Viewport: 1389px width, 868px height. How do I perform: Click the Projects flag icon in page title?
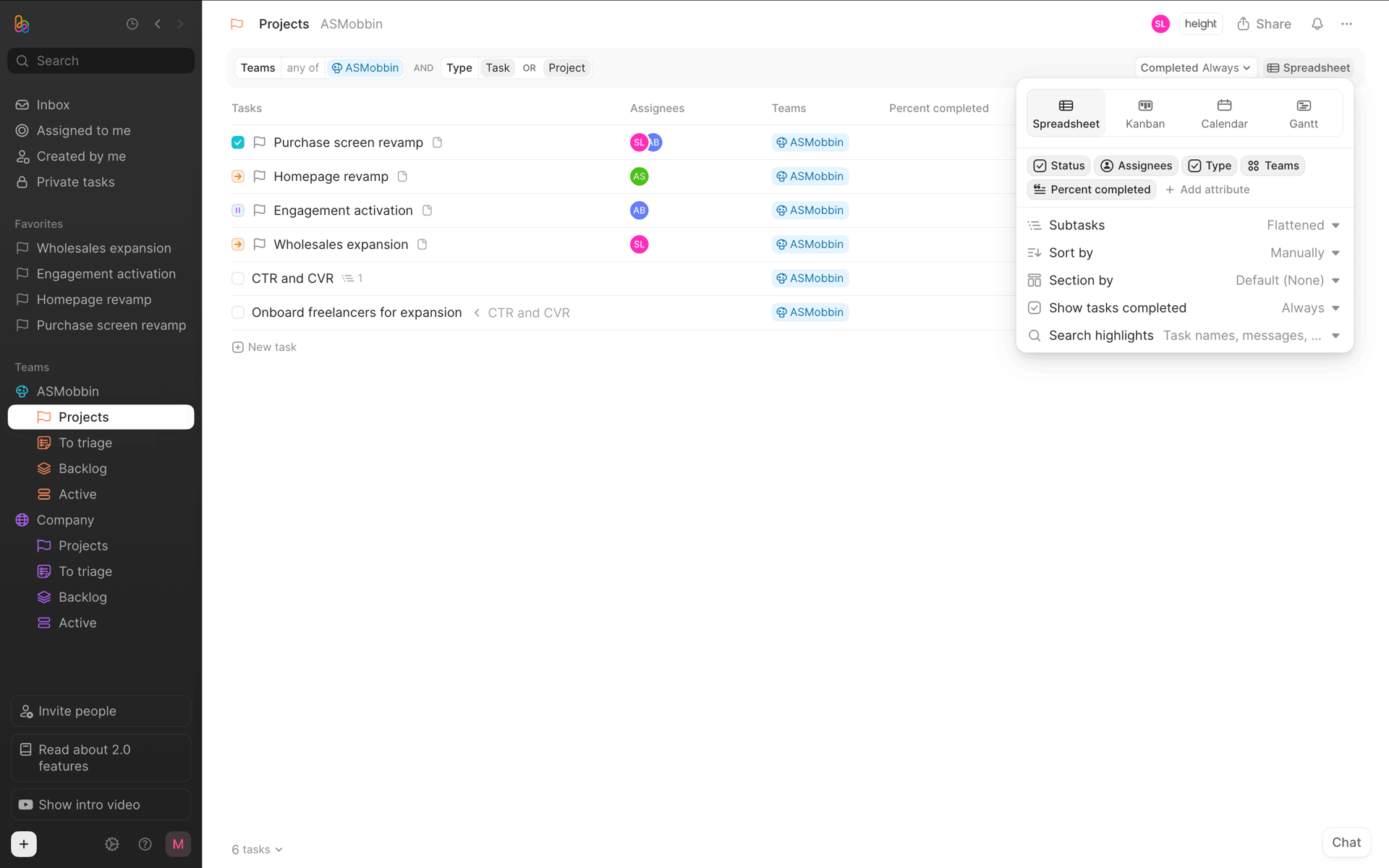click(x=237, y=24)
